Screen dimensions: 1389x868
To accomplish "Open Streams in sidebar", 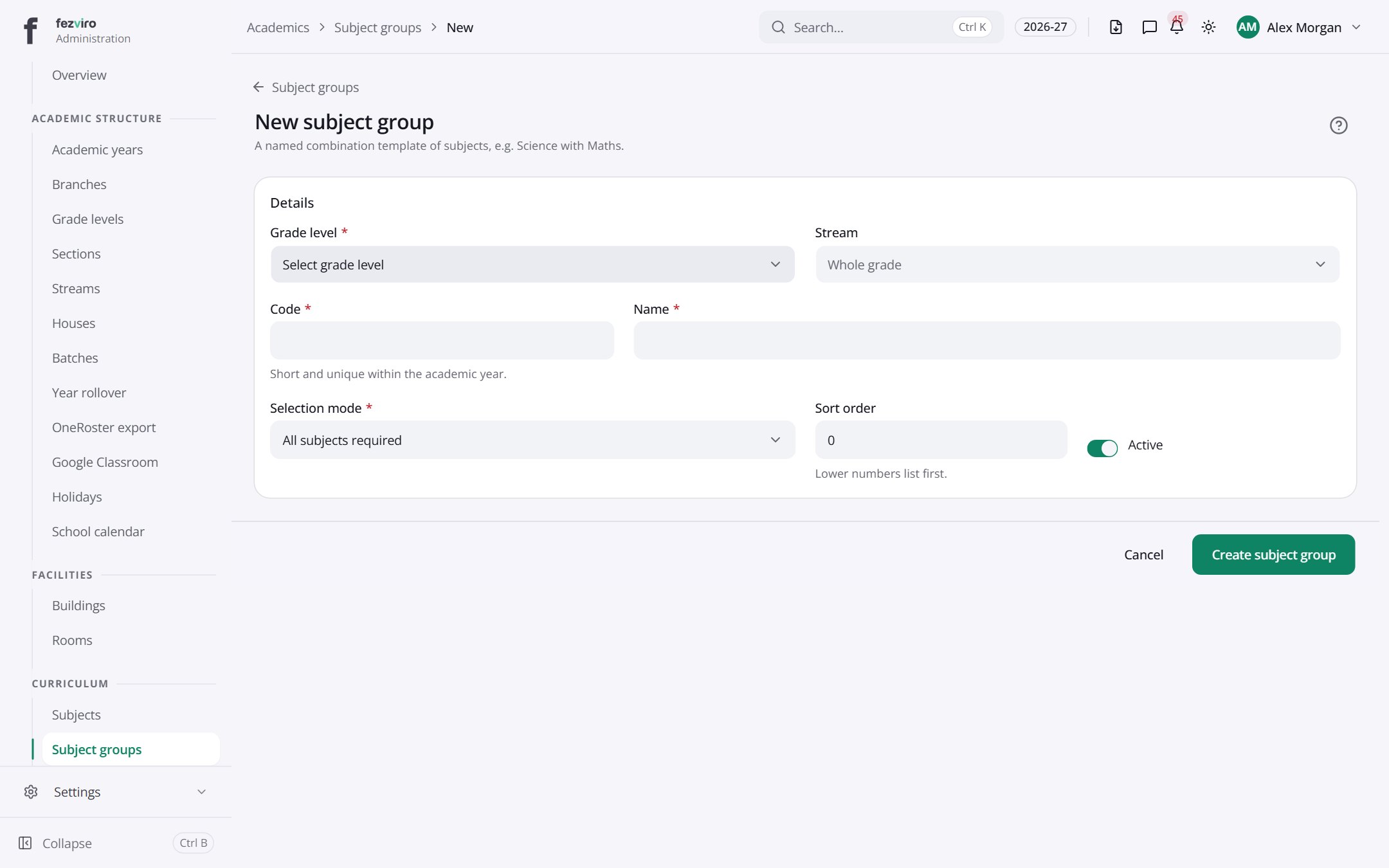I will click(76, 289).
